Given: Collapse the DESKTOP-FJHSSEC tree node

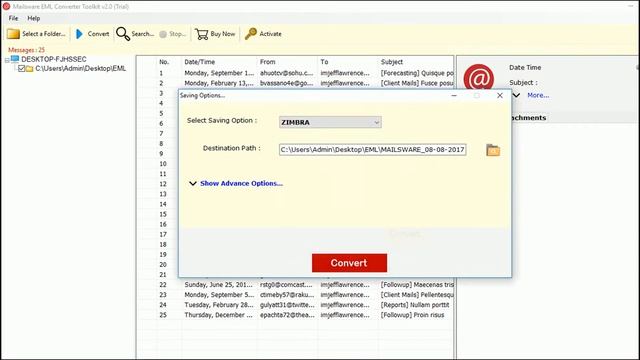Looking at the screenshot, I should (x=7, y=60).
